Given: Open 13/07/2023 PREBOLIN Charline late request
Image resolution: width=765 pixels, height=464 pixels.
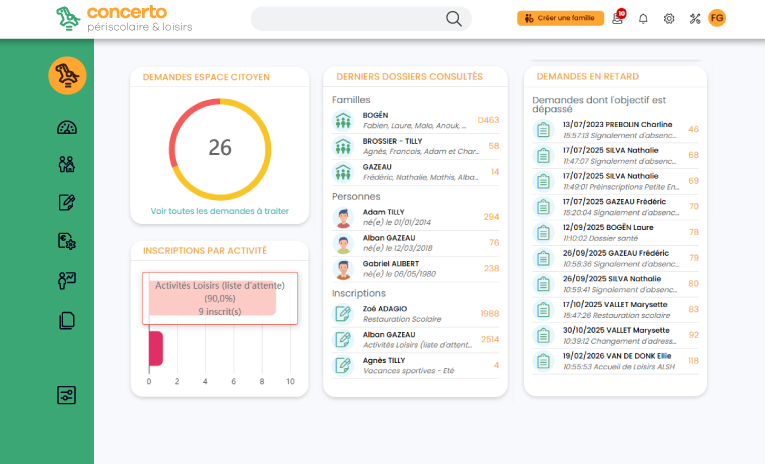Looking at the screenshot, I should 615,130.
